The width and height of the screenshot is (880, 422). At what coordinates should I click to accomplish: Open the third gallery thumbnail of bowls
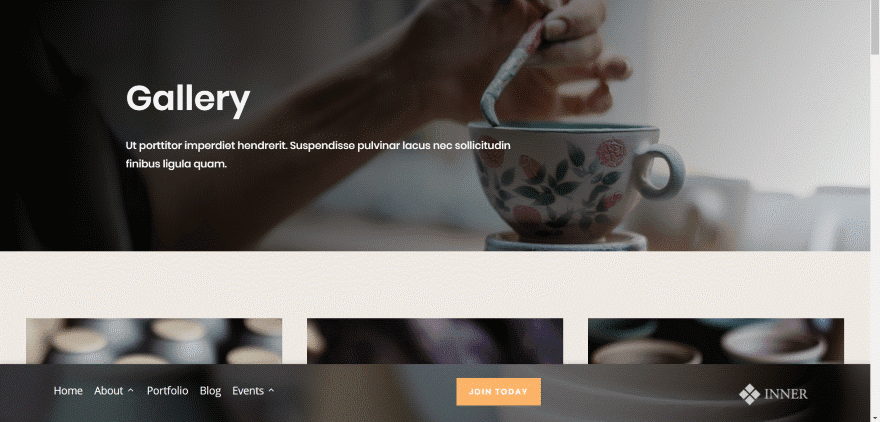[716, 341]
